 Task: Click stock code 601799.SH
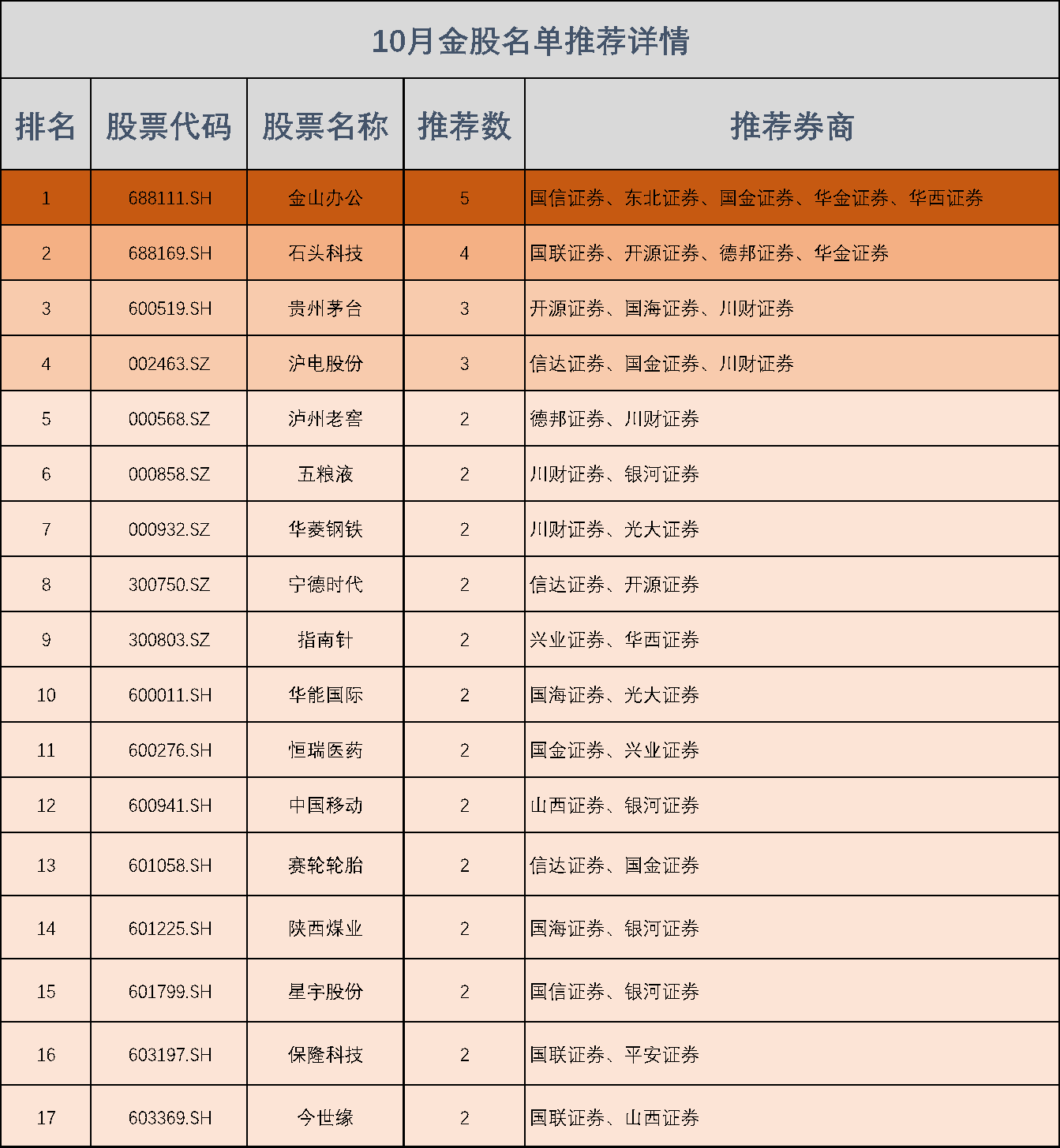click(x=170, y=992)
